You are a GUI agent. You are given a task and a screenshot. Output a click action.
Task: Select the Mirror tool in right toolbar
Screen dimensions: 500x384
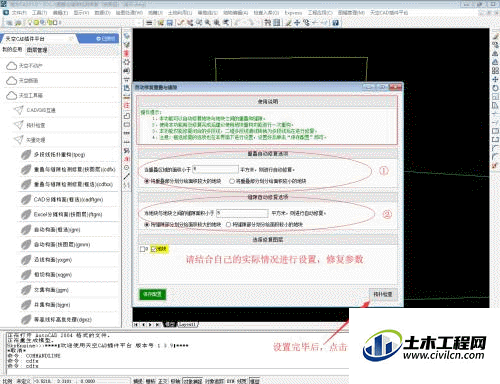click(x=495, y=53)
